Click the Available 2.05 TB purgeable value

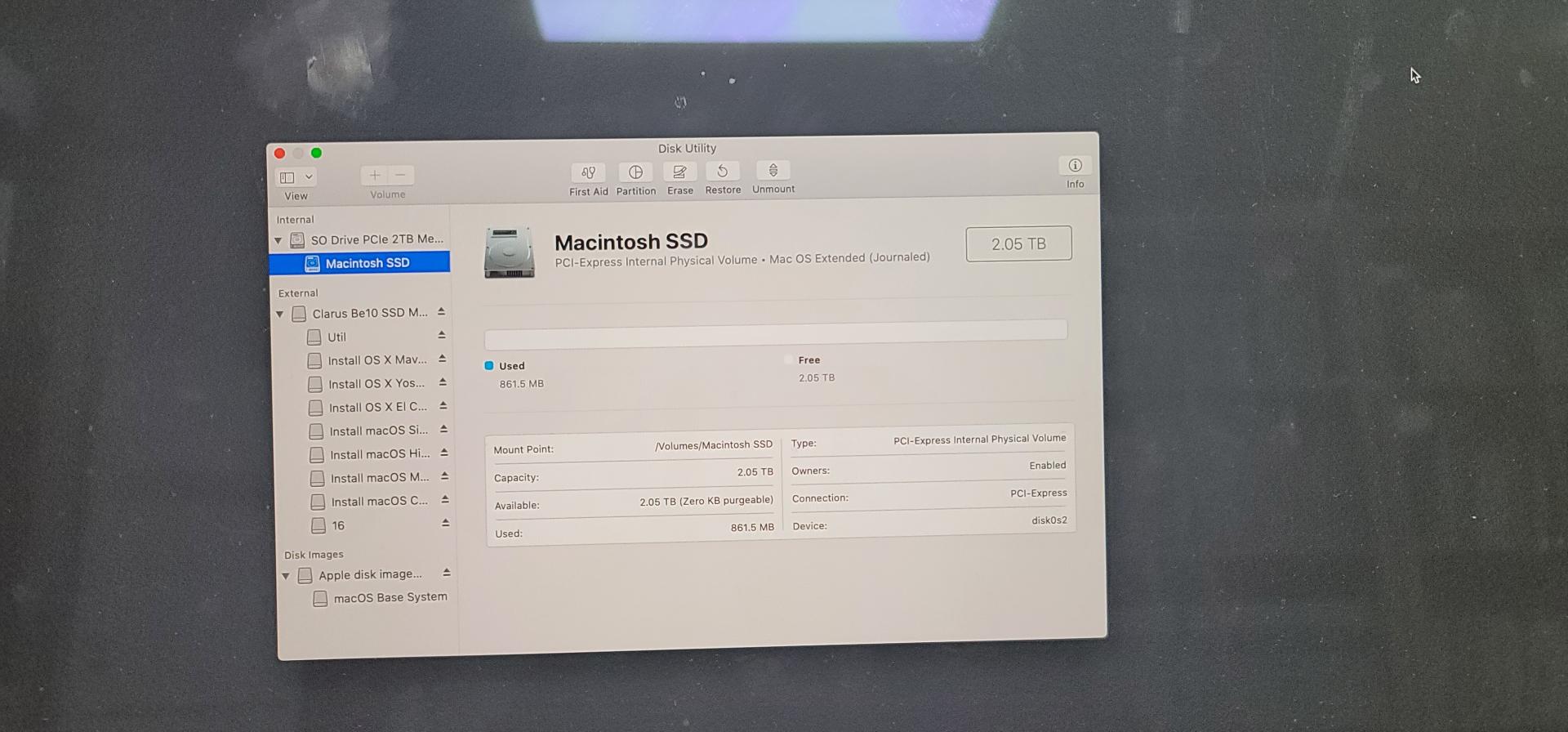(x=706, y=501)
